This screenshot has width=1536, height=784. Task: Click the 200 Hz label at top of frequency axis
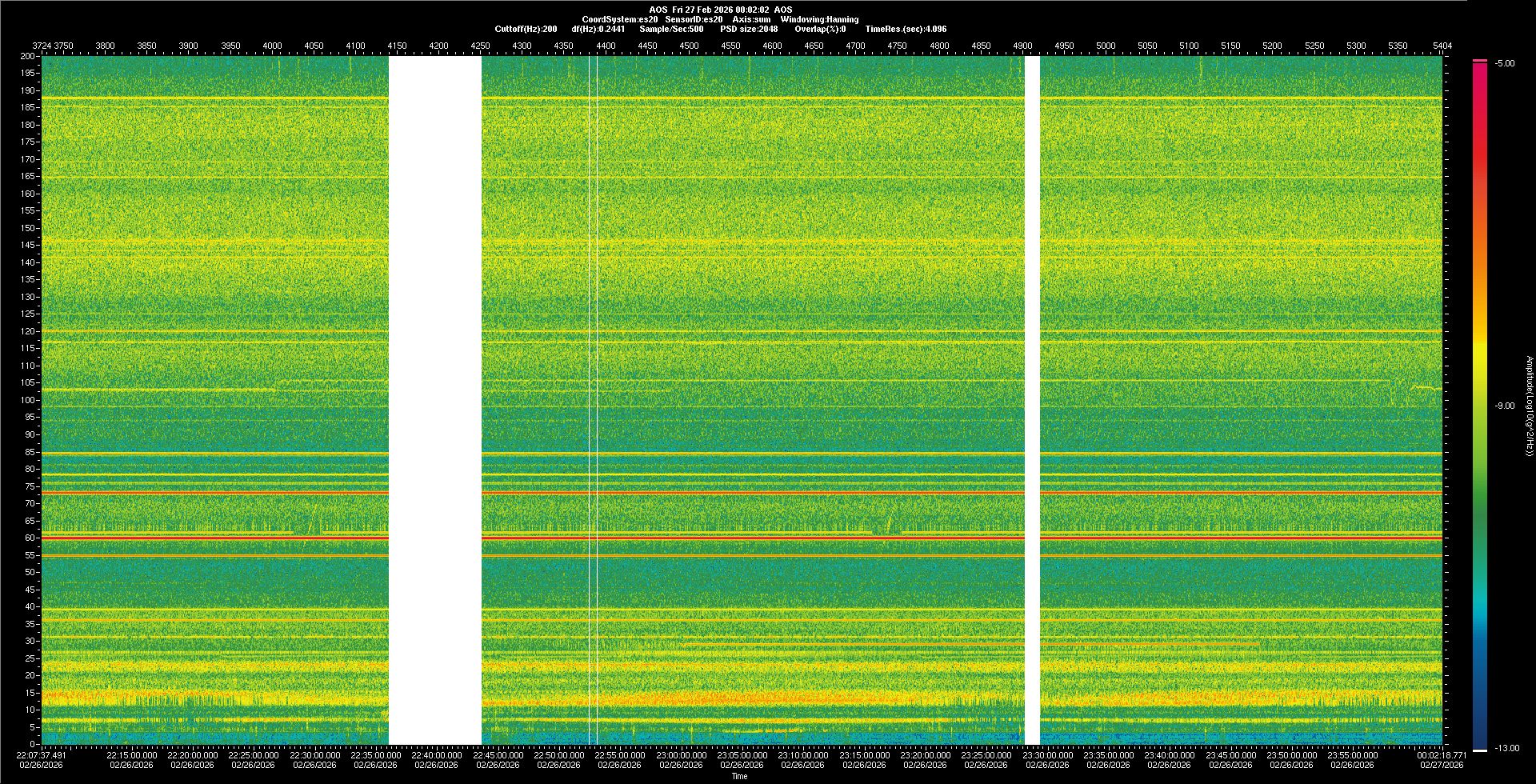[x=27, y=56]
